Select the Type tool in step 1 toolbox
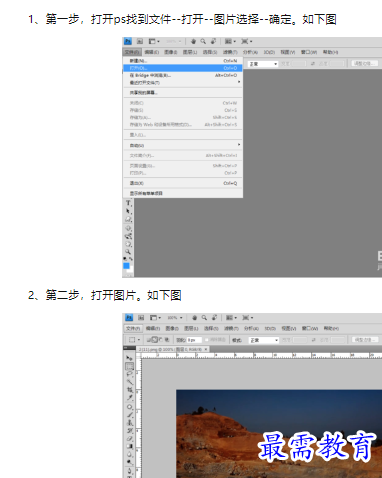The height and width of the screenshot is (478, 382). (128, 203)
